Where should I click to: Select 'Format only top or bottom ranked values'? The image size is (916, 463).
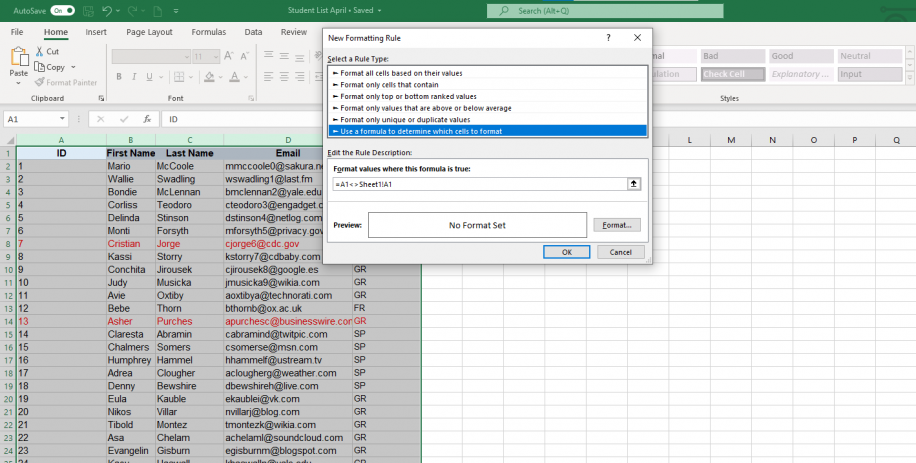click(488, 96)
